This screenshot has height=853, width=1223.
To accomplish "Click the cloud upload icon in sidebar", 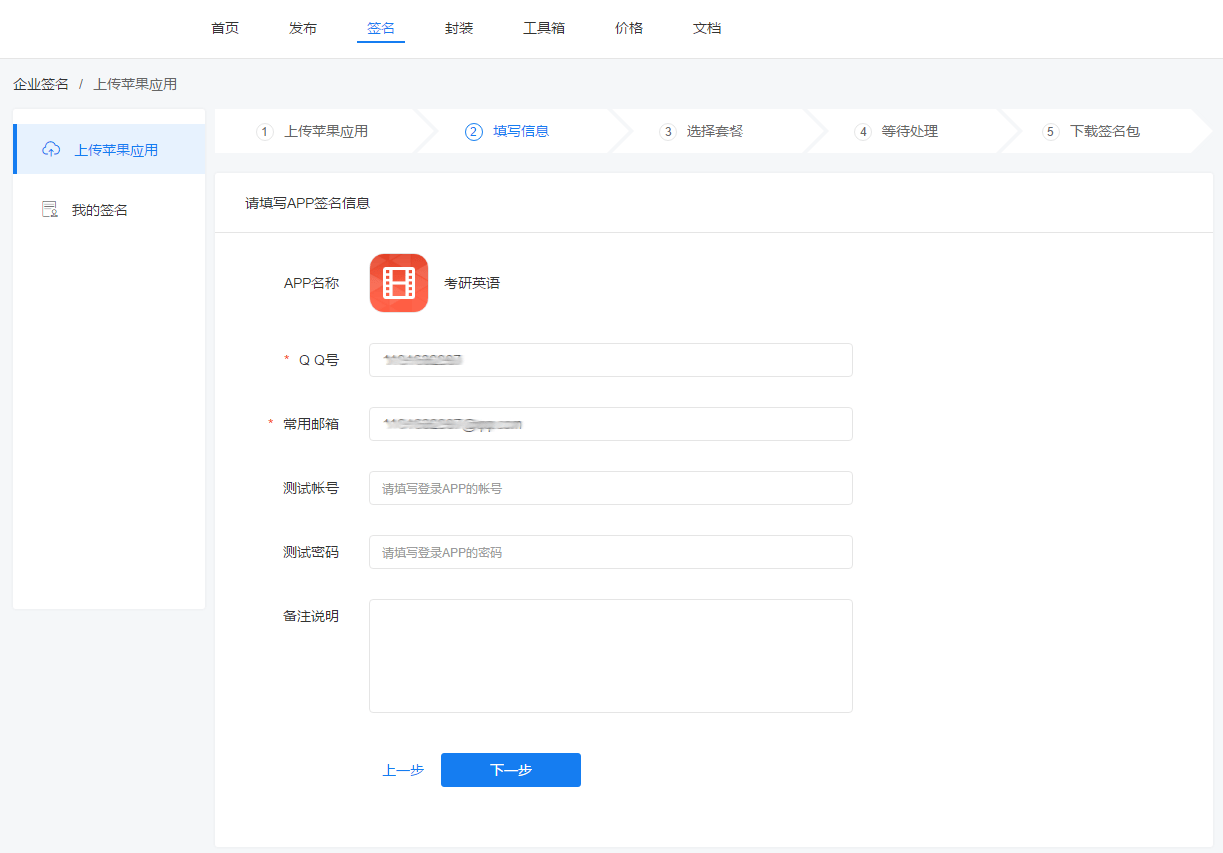I will point(51,149).
